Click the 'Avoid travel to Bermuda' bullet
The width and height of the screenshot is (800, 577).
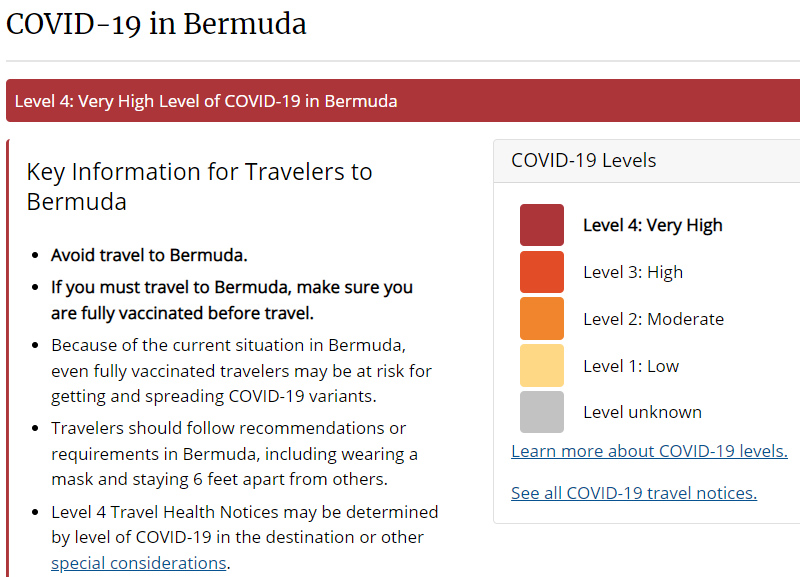click(x=149, y=254)
